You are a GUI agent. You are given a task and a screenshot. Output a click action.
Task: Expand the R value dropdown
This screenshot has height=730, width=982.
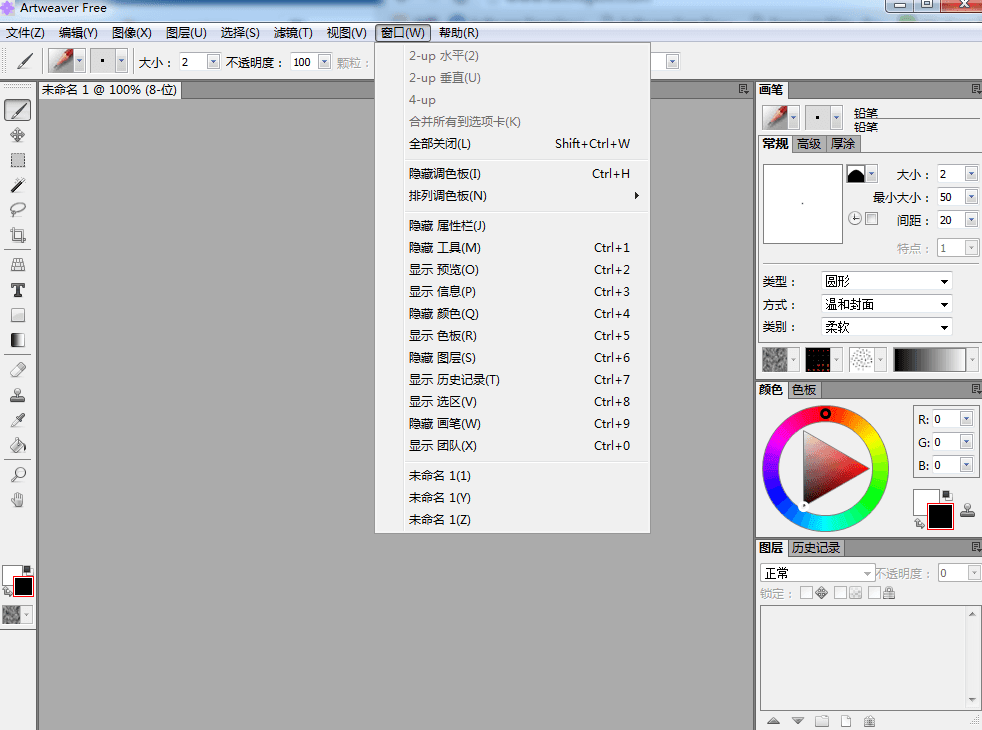[x=966, y=419]
